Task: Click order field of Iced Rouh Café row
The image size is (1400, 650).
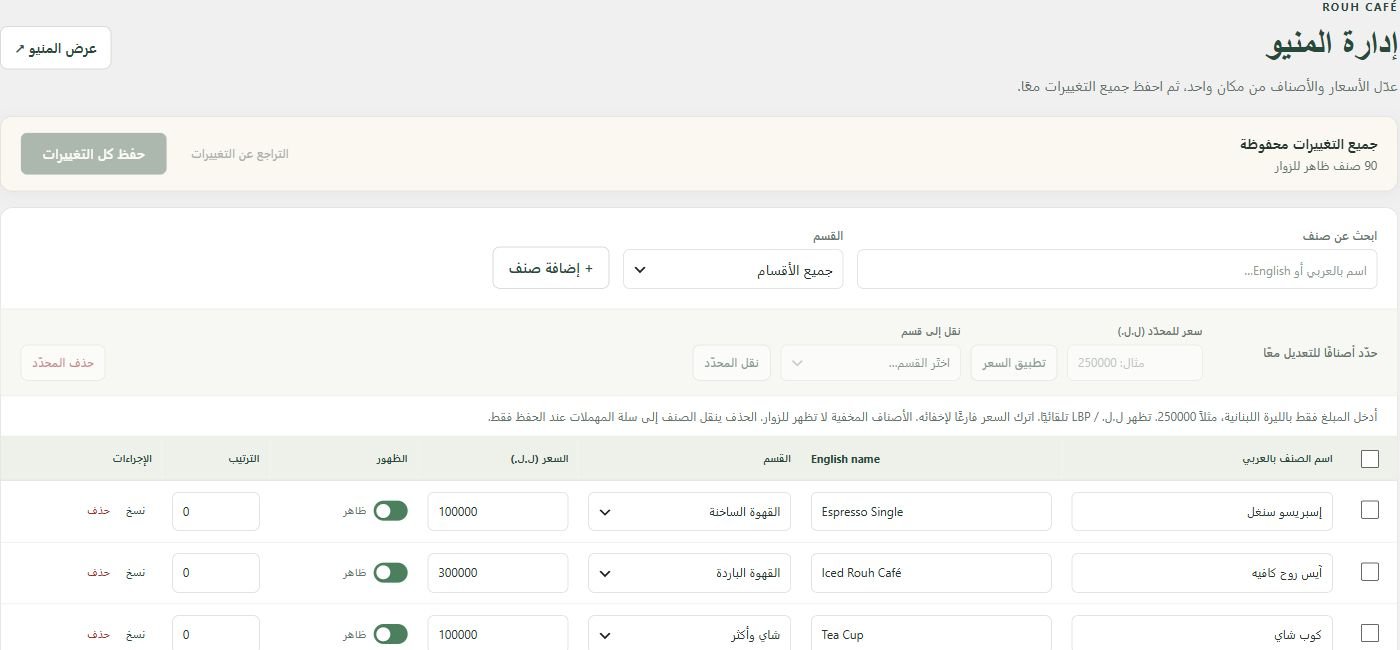Action: coord(216,573)
